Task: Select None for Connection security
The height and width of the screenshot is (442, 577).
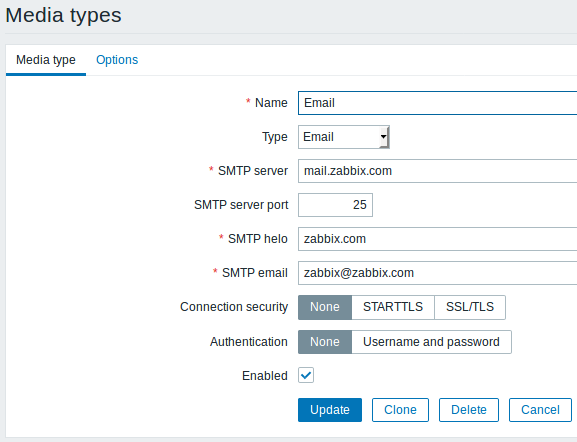Action: coord(325,307)
